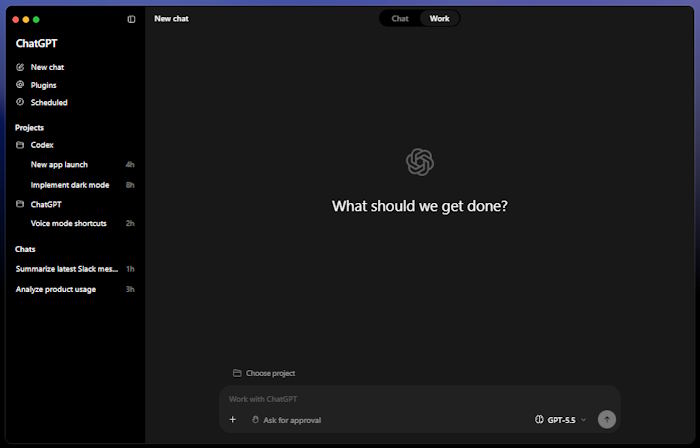
Task: Click the Codex project folder icon
Action: click(20, 145)
